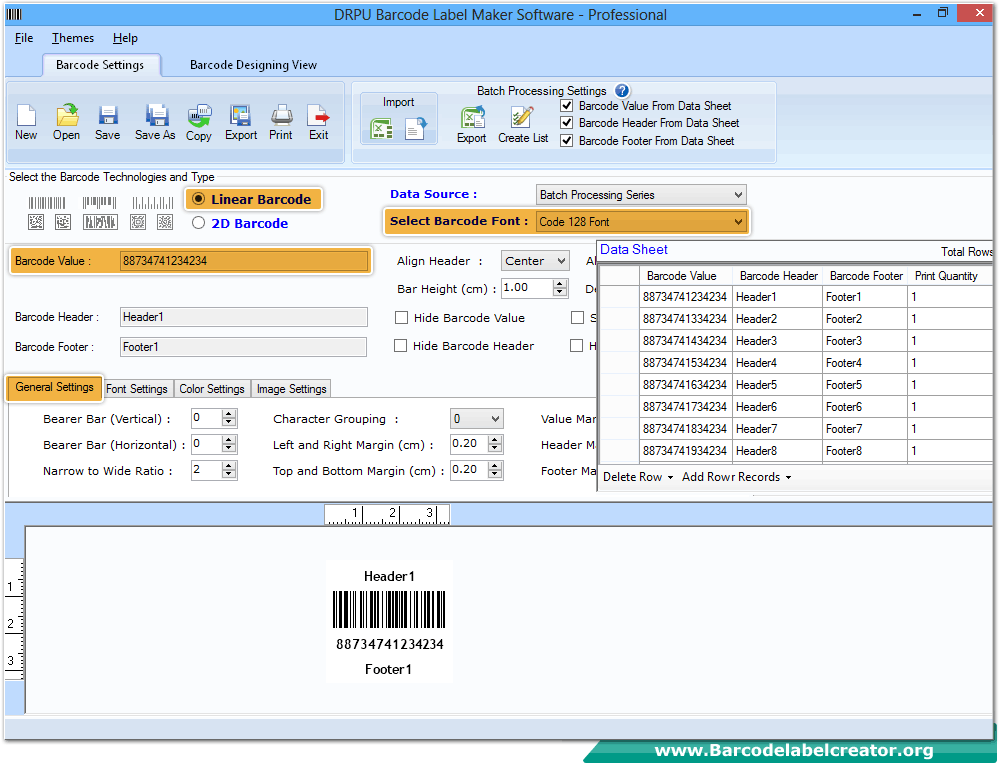Print the barcode using Print icon
Viewport: 999px width, 763px height.
click(281, 115)
